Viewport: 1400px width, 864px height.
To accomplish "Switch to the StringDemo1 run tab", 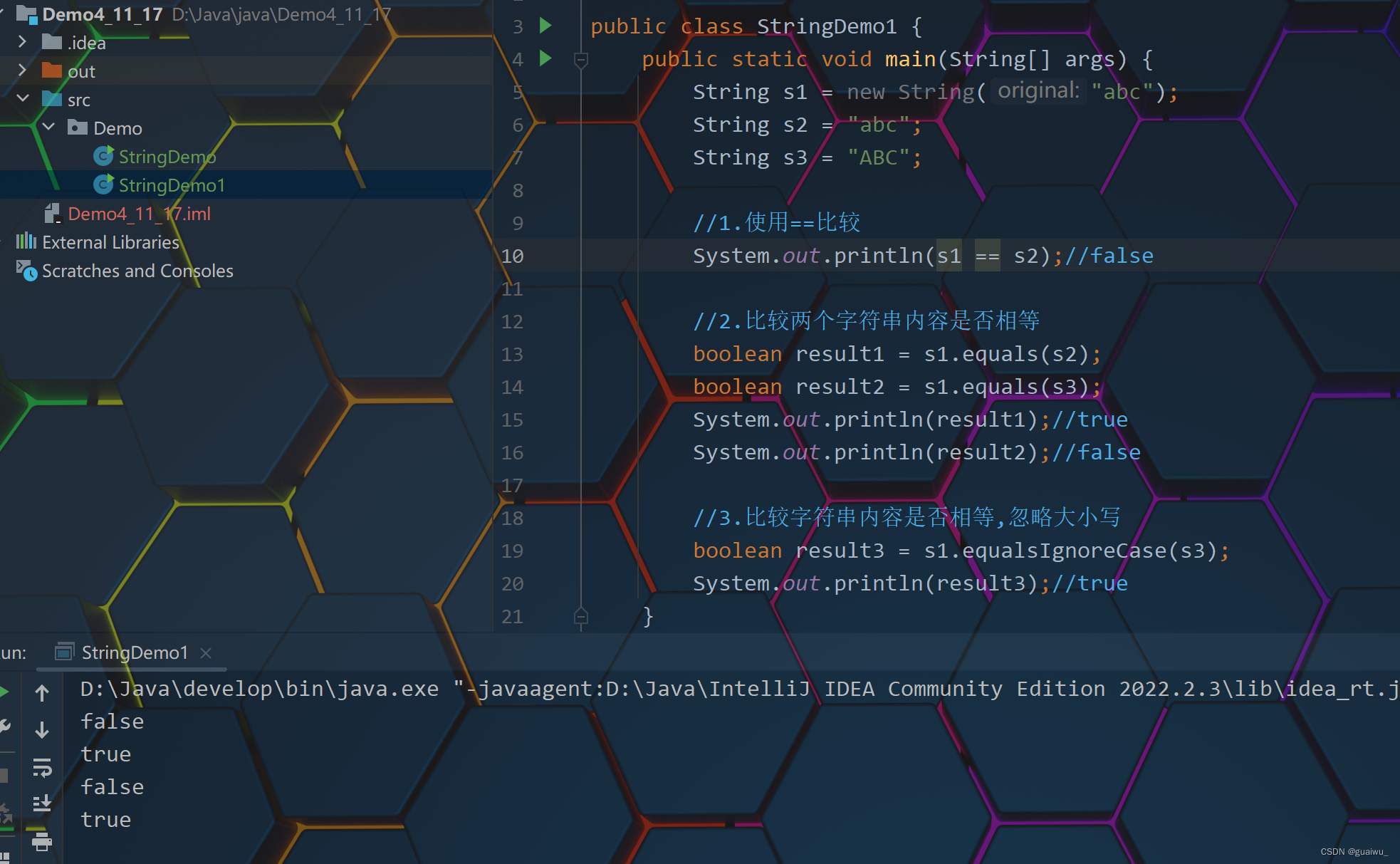I will (133, 652).
